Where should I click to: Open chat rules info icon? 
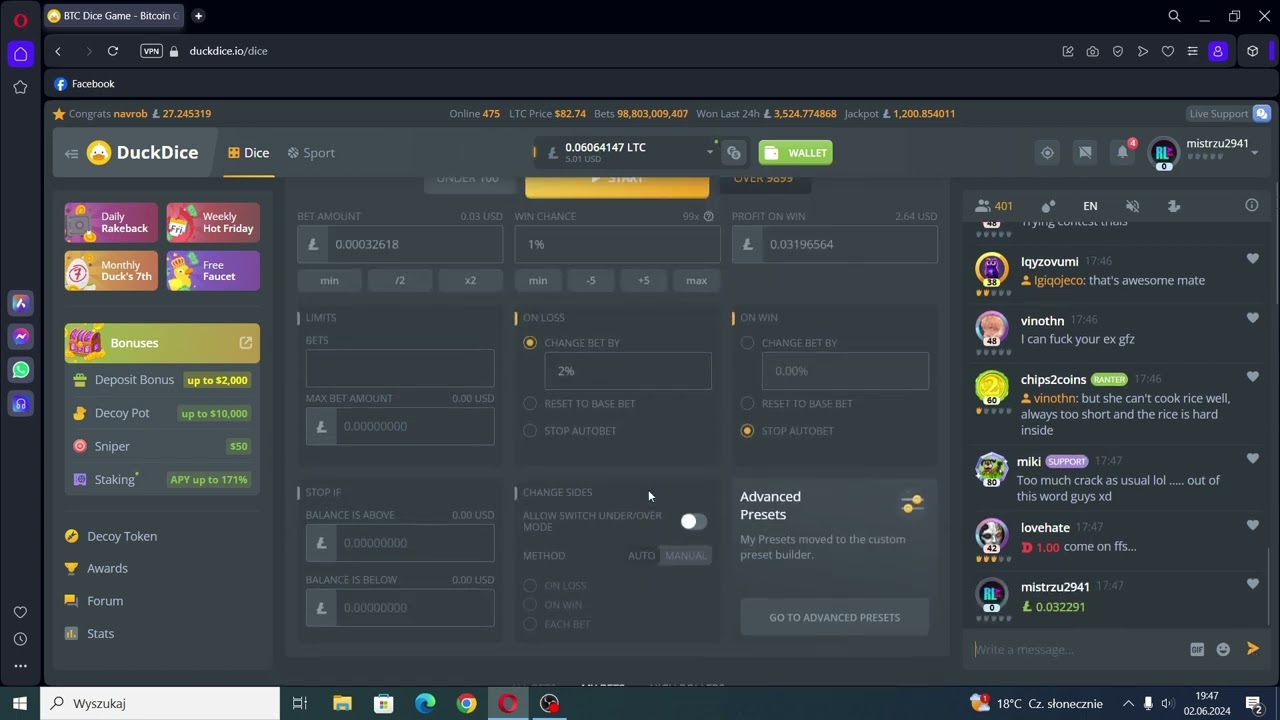tap(1251, 205)
